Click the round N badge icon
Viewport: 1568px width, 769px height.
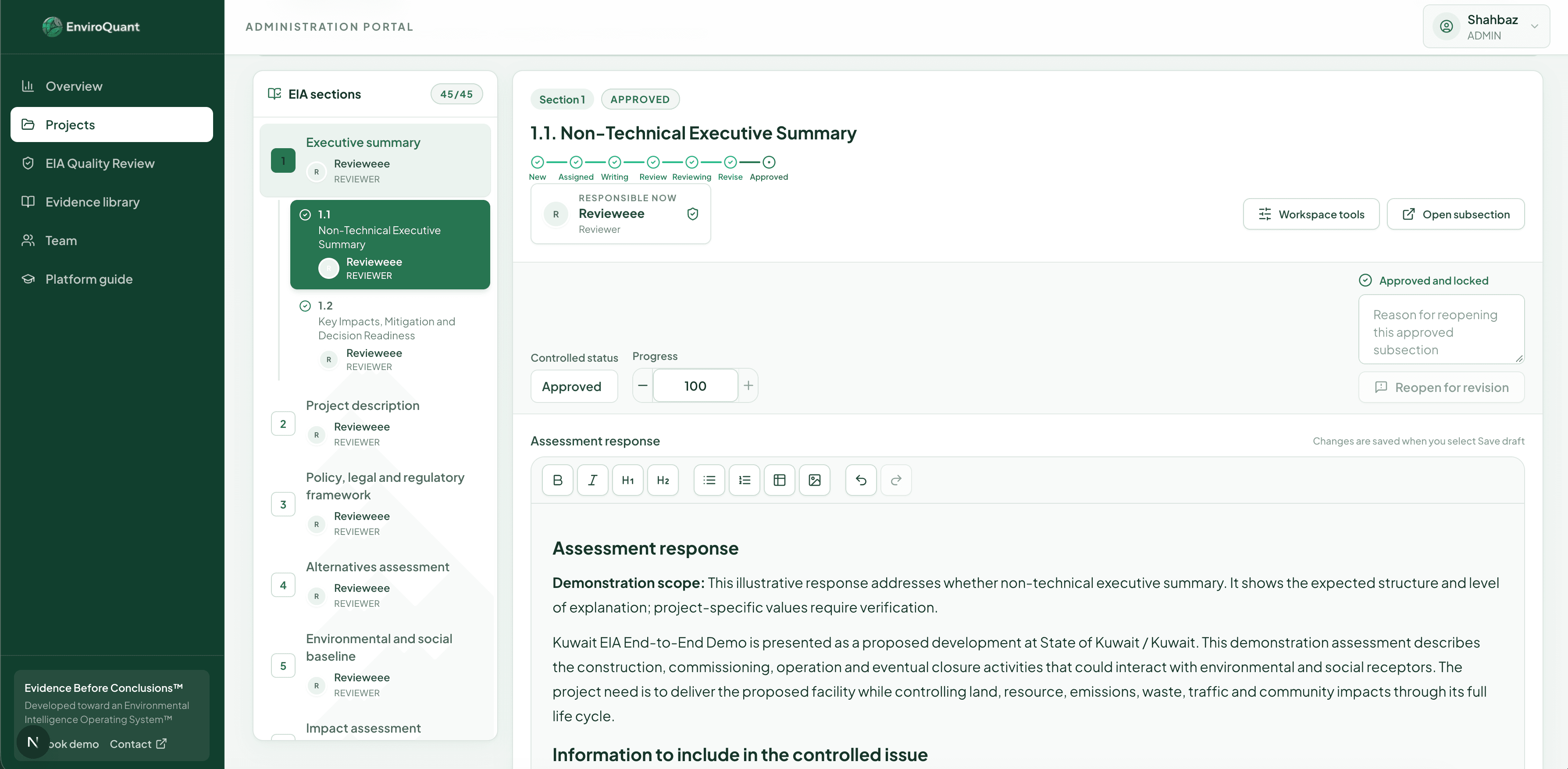pyautogui.click(x=33, y=742)
